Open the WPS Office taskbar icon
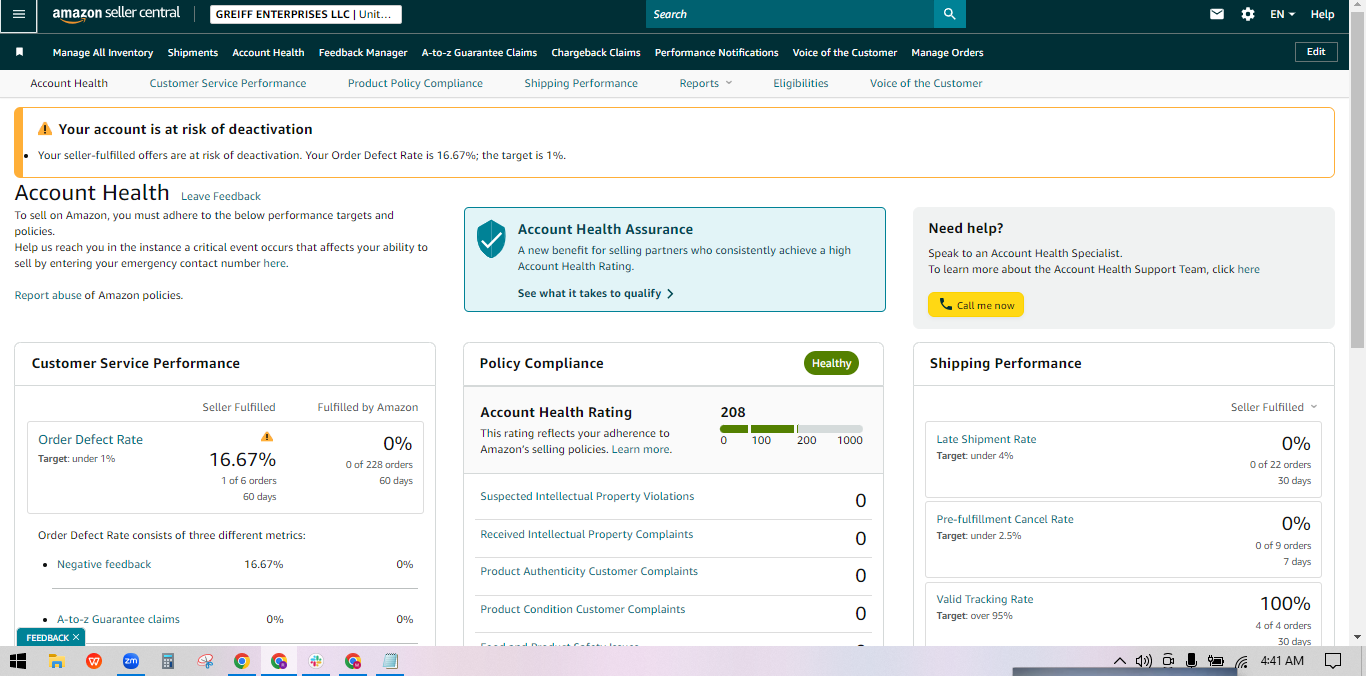Screen dimensions: 1366x676 [94, 661]
